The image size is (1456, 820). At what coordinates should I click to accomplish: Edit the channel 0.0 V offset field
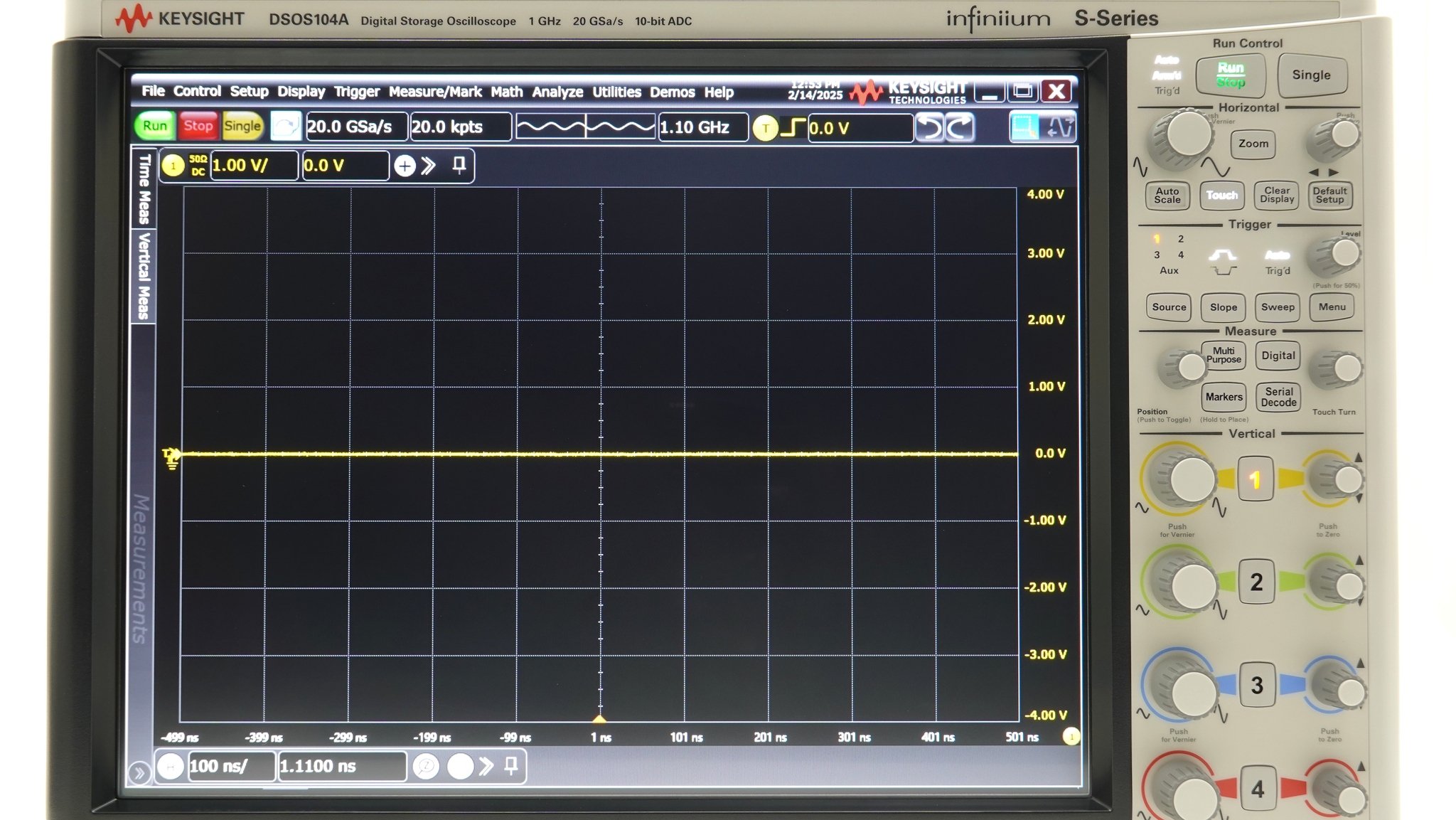(346, 166)
